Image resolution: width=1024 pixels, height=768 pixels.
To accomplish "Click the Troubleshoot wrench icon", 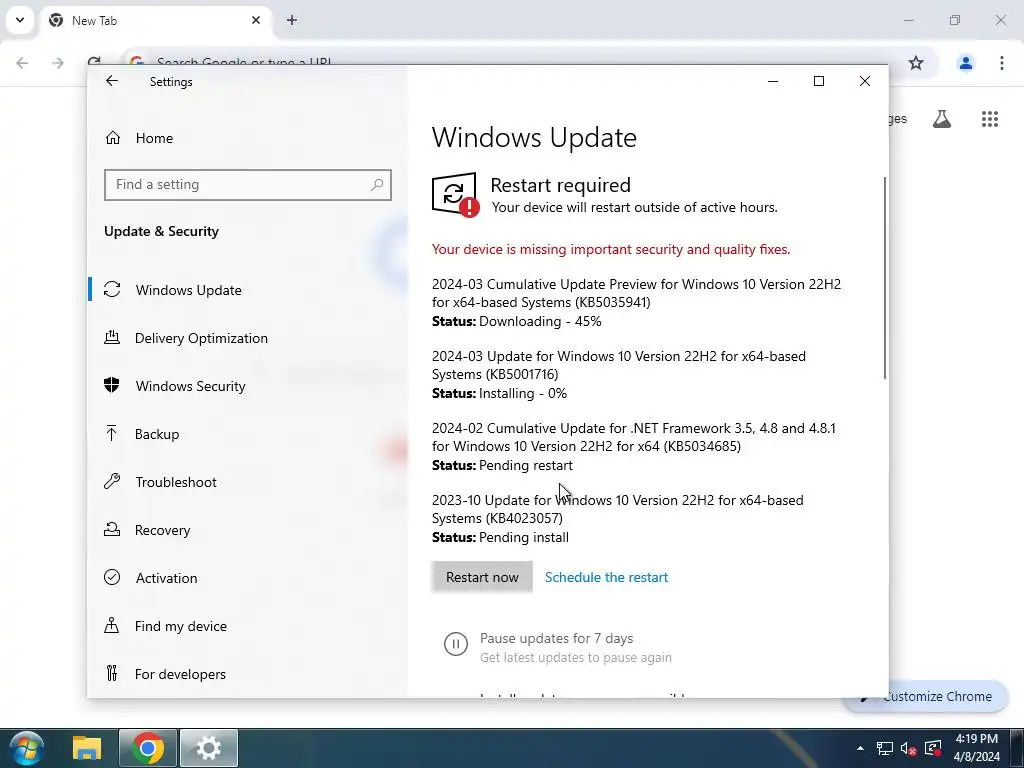I will pos(112,481).
